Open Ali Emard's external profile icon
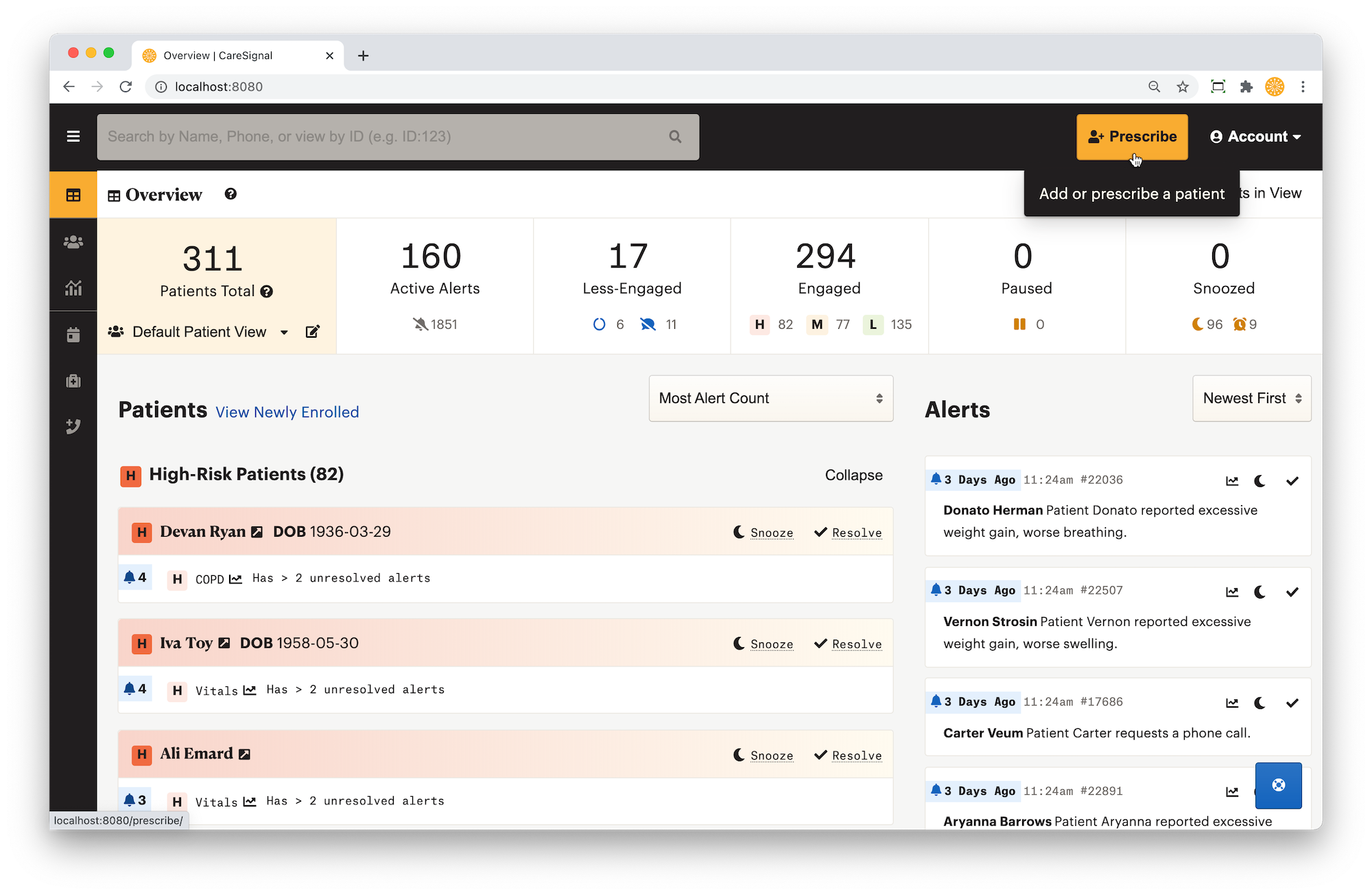Screen dimensions: 1372x895 pyautogui.click(x=245, y=754)
